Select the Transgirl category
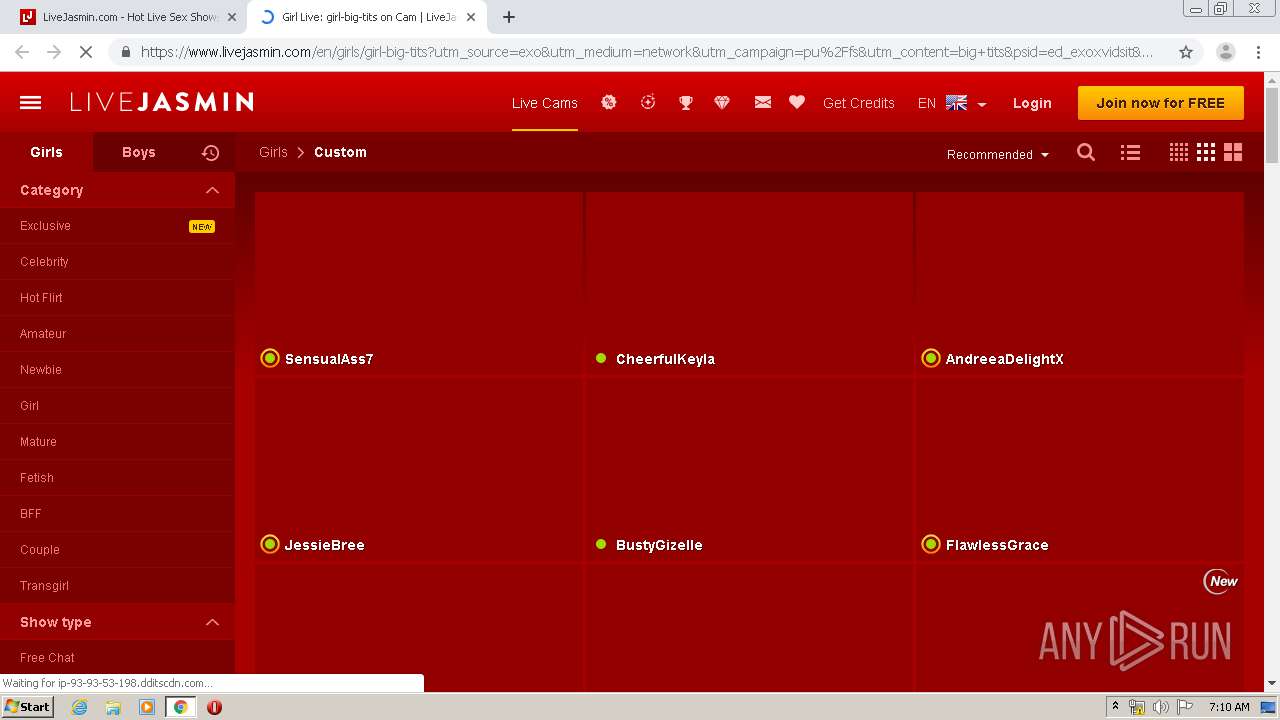The height and width of the screenshot is (720, 1280). point(117,586)
